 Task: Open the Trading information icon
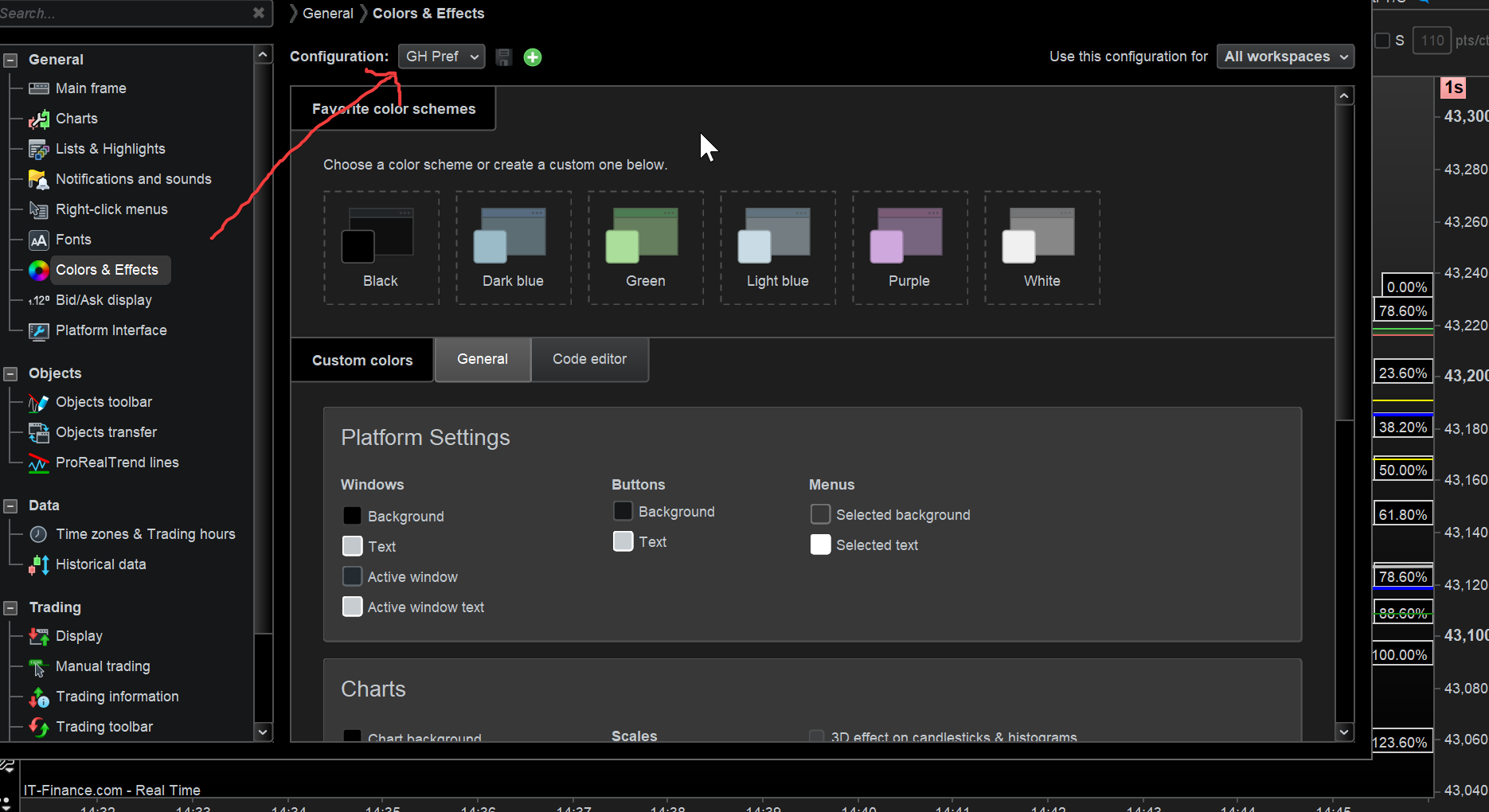pyautogui.click(x=38, y=697)
